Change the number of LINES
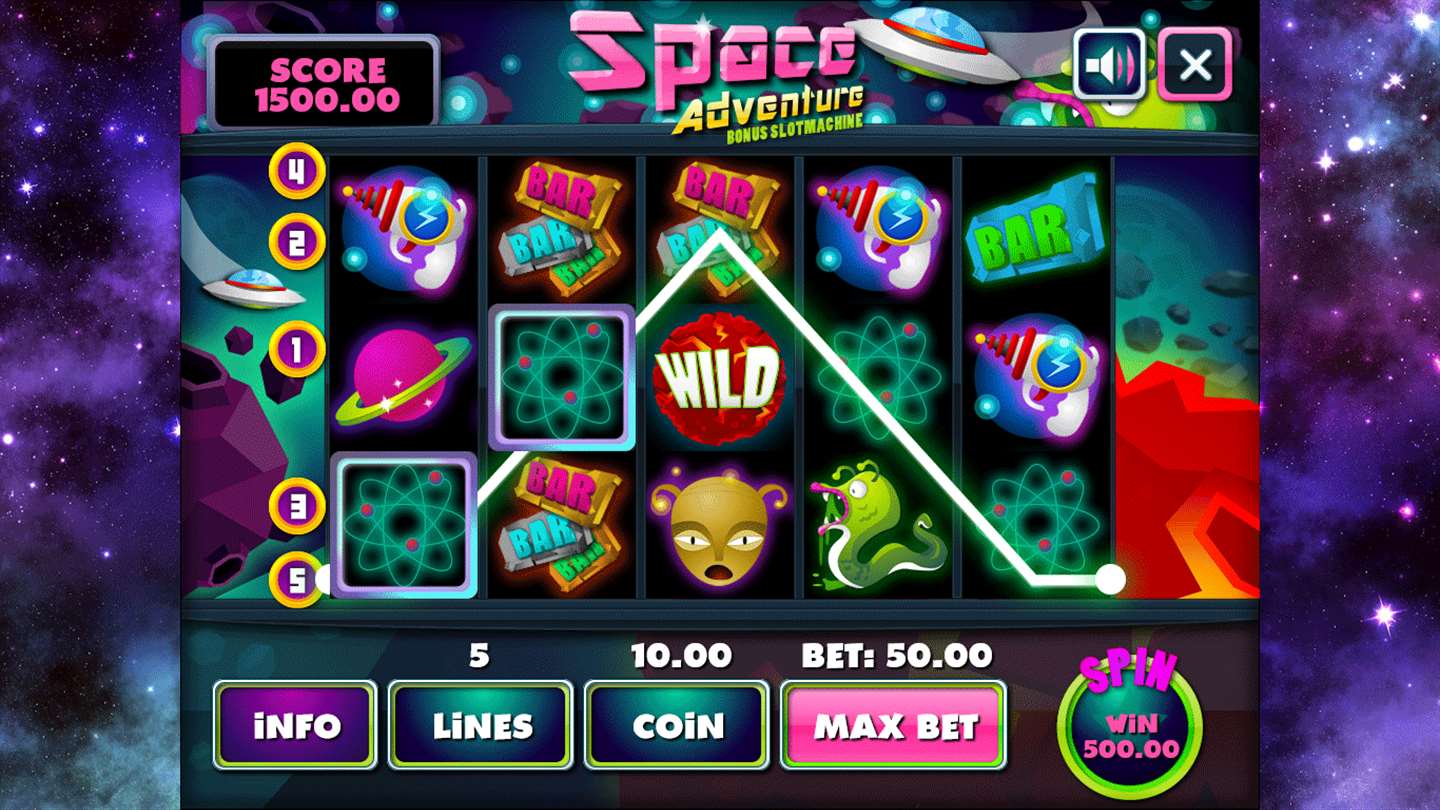The width and height of the screenshot is (1440, 810). coord(481,725)
